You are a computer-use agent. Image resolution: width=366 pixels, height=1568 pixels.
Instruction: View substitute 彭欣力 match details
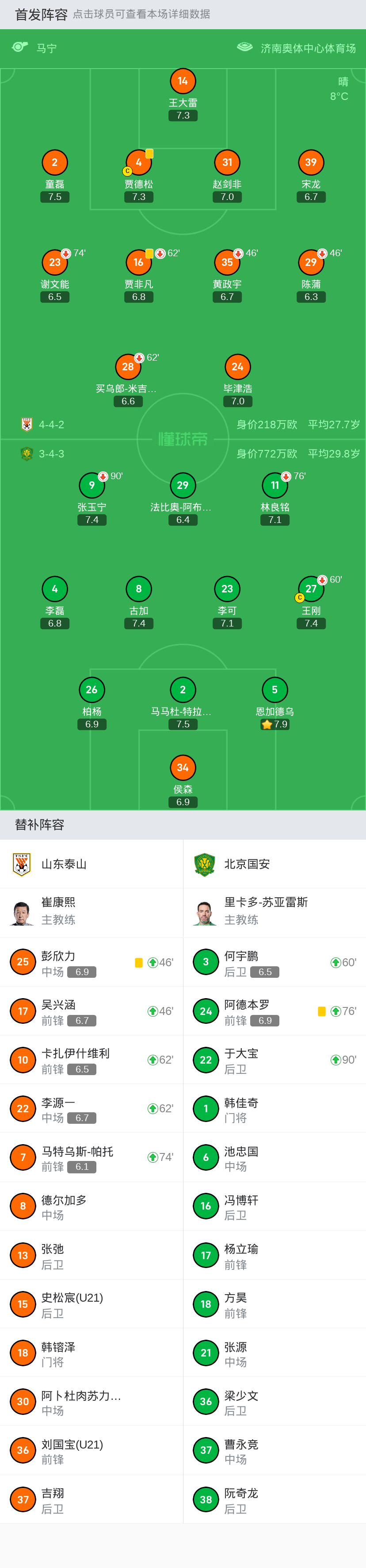[x=91, y=962]
